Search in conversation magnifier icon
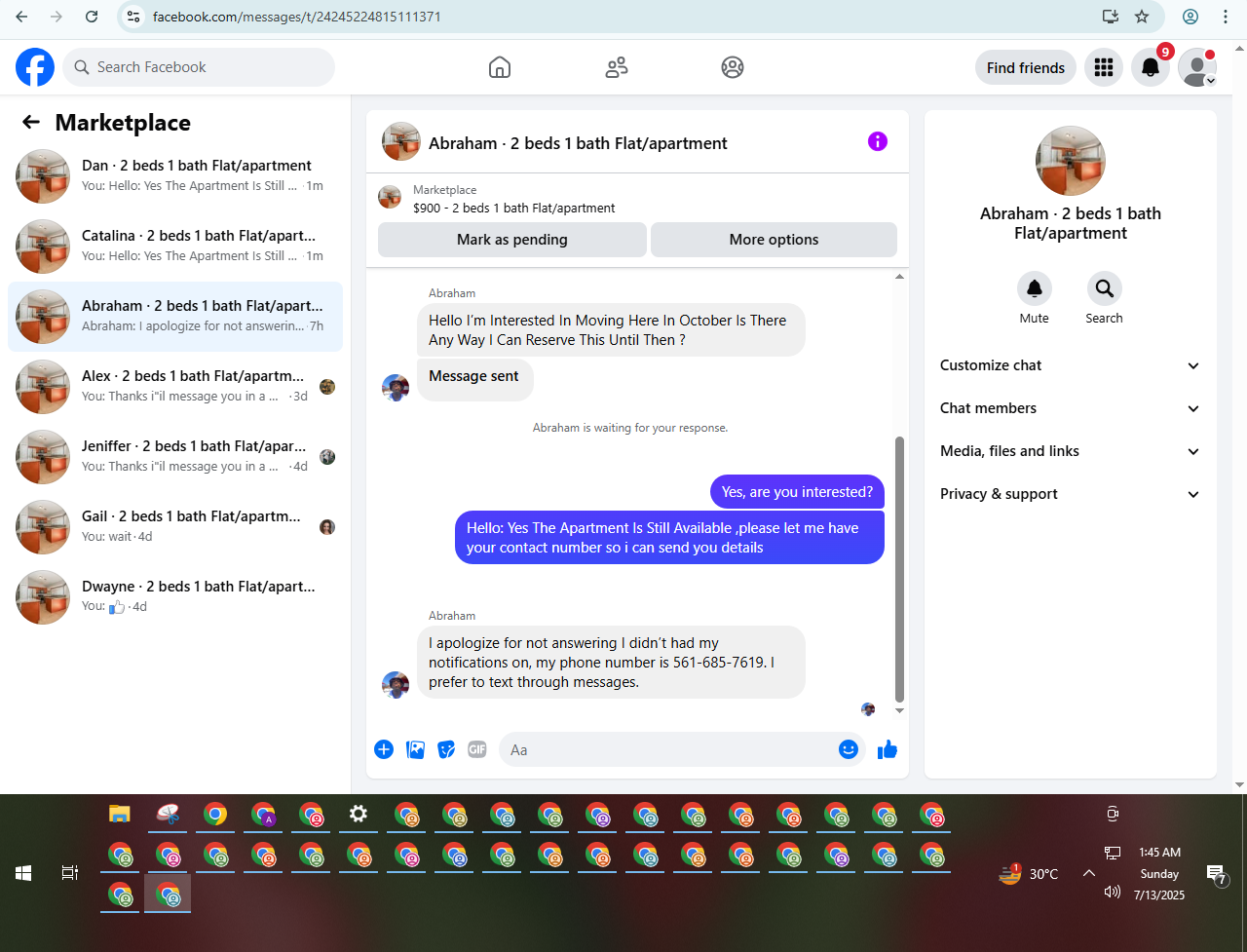 (x=1105, y=288)
